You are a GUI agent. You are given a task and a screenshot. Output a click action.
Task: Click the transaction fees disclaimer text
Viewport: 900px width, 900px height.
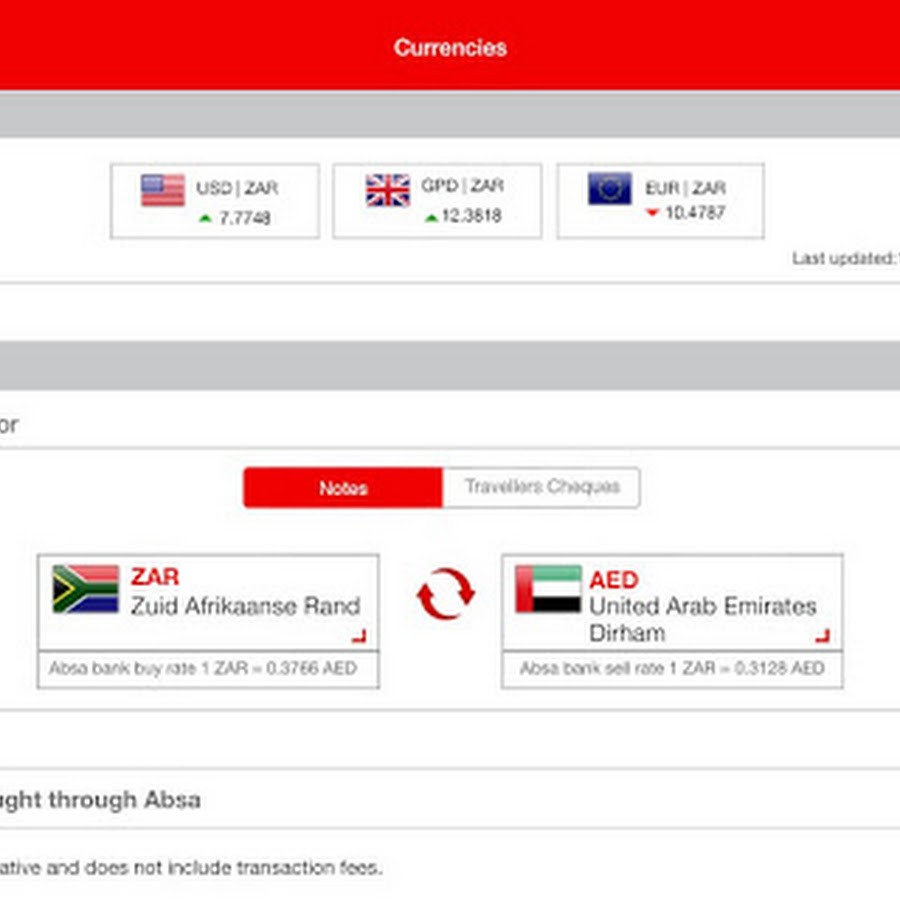tap(191, 867)
